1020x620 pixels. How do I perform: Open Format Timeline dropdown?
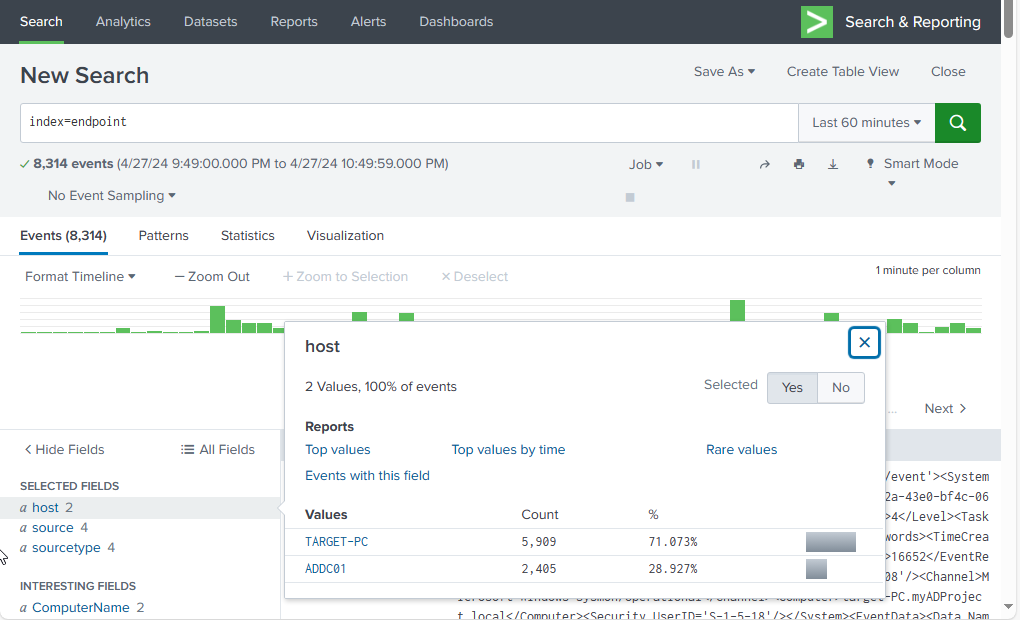point(80,276)
